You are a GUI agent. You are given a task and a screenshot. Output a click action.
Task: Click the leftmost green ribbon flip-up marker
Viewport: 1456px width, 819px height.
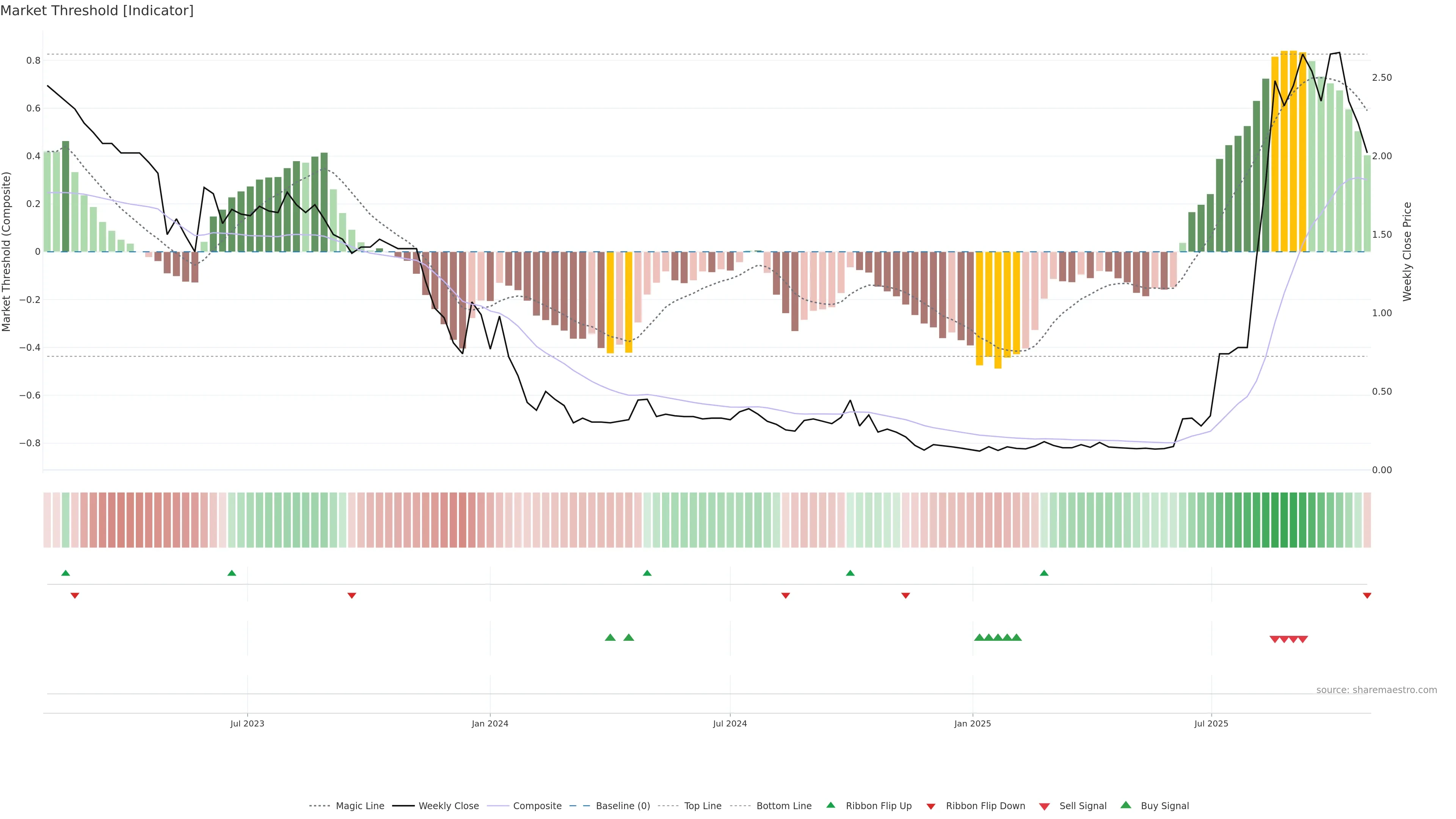pos(66,573)
